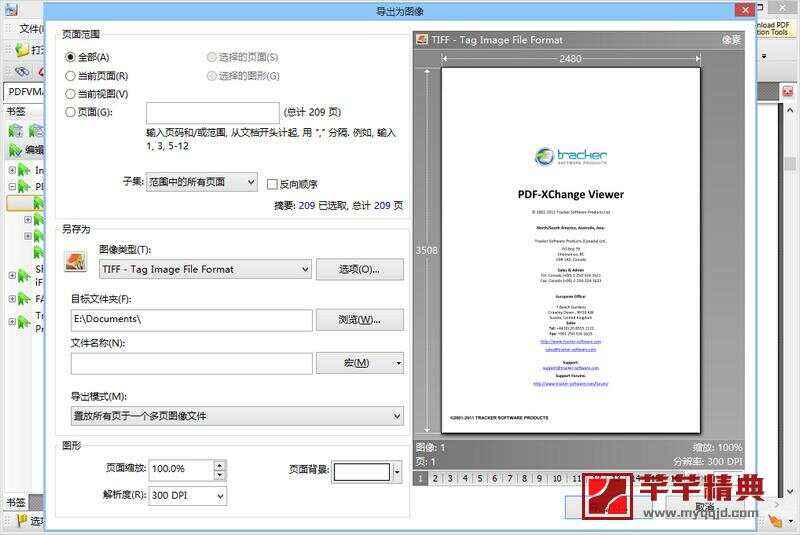800x535 pixels.
Task: Select 选择的页面(S) radio option
Action: pyautogui.click(x=211, y=57)
